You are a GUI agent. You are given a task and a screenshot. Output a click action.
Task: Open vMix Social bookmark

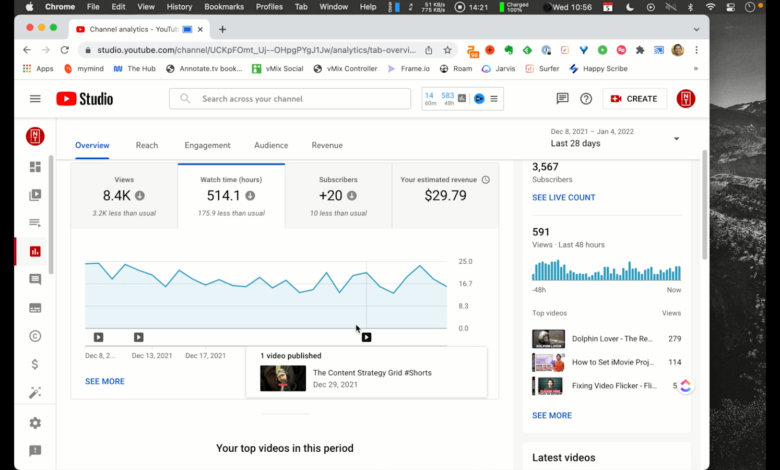(278, 69)
